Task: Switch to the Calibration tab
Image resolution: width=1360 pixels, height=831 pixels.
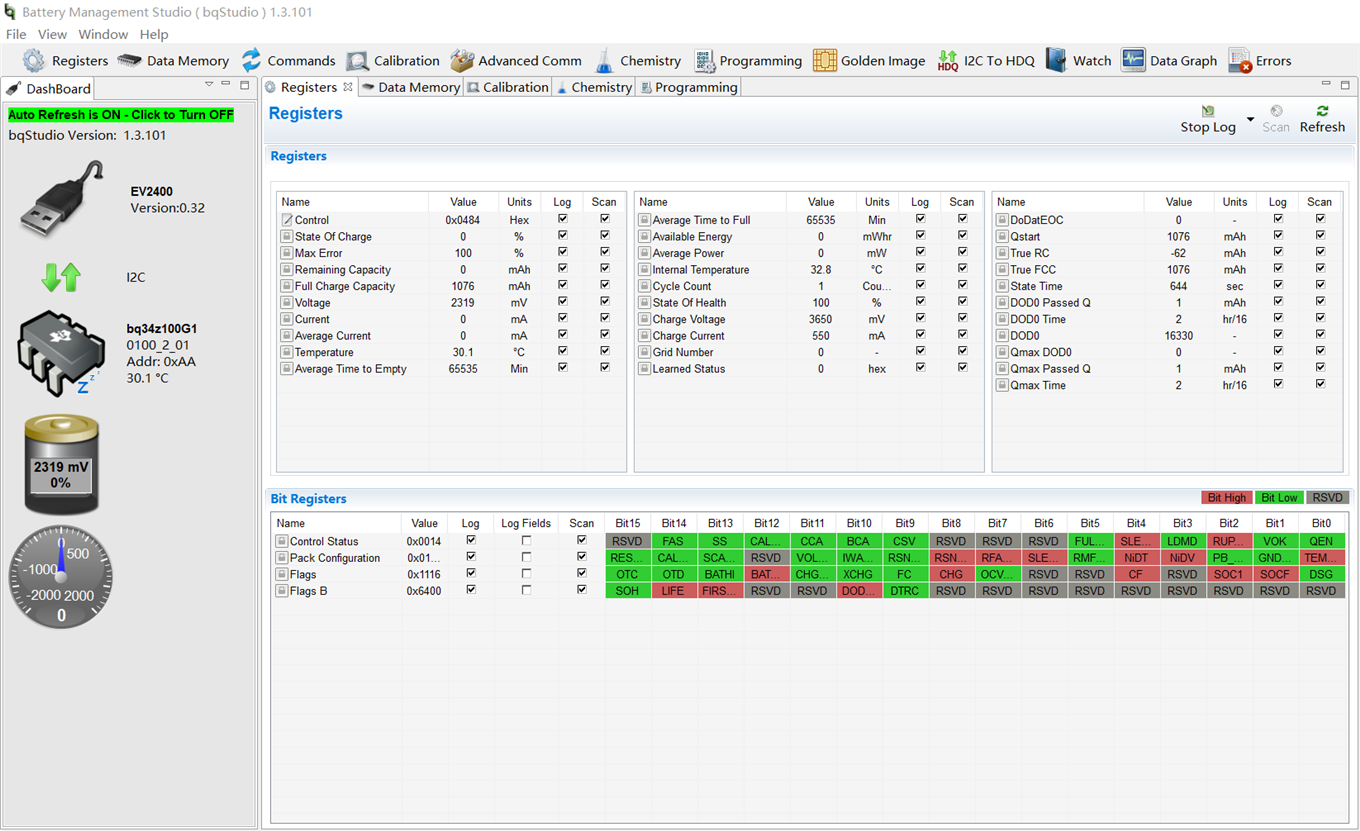Action: (508, 87)
